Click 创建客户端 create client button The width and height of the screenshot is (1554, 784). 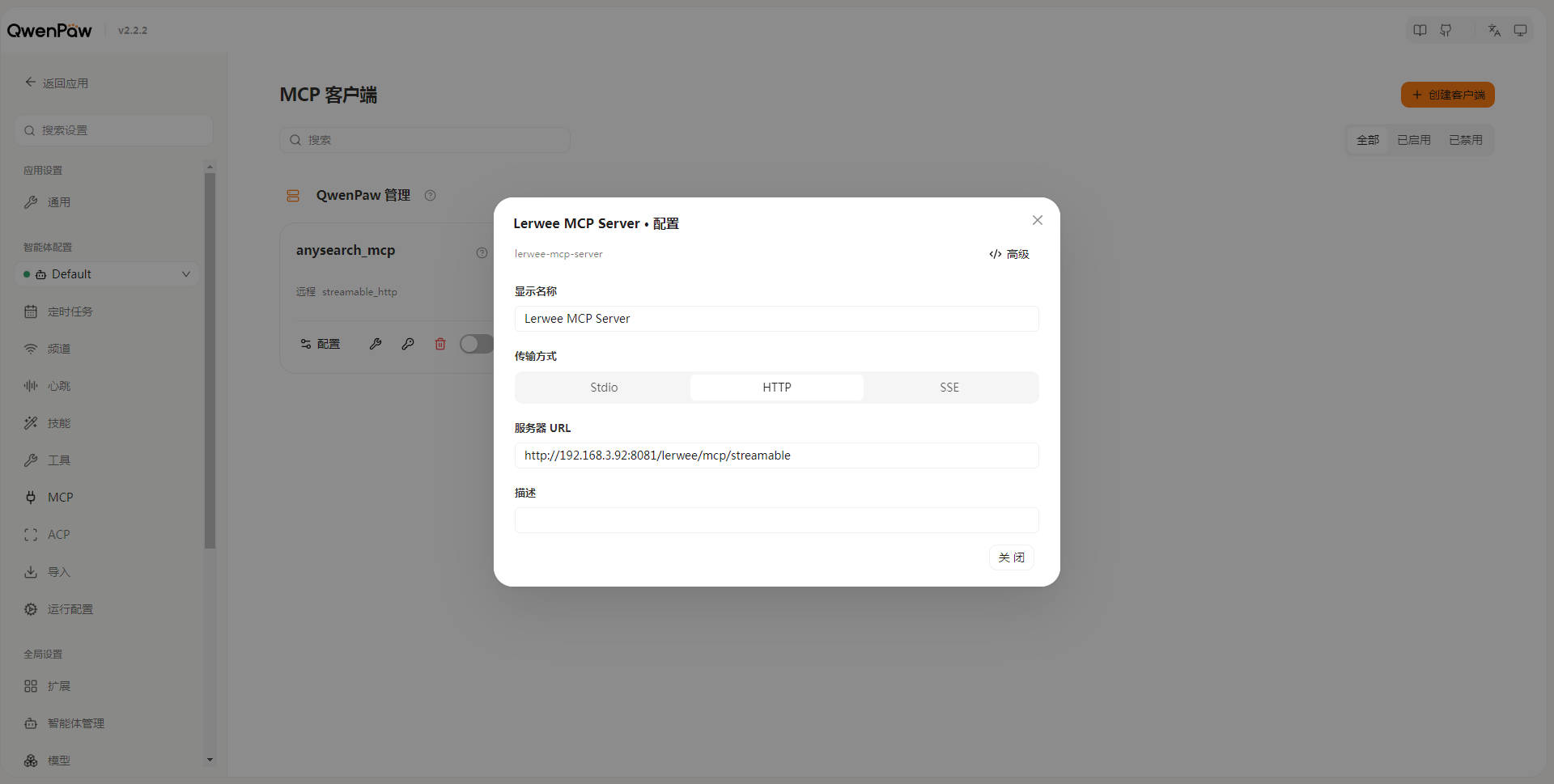1447,95
